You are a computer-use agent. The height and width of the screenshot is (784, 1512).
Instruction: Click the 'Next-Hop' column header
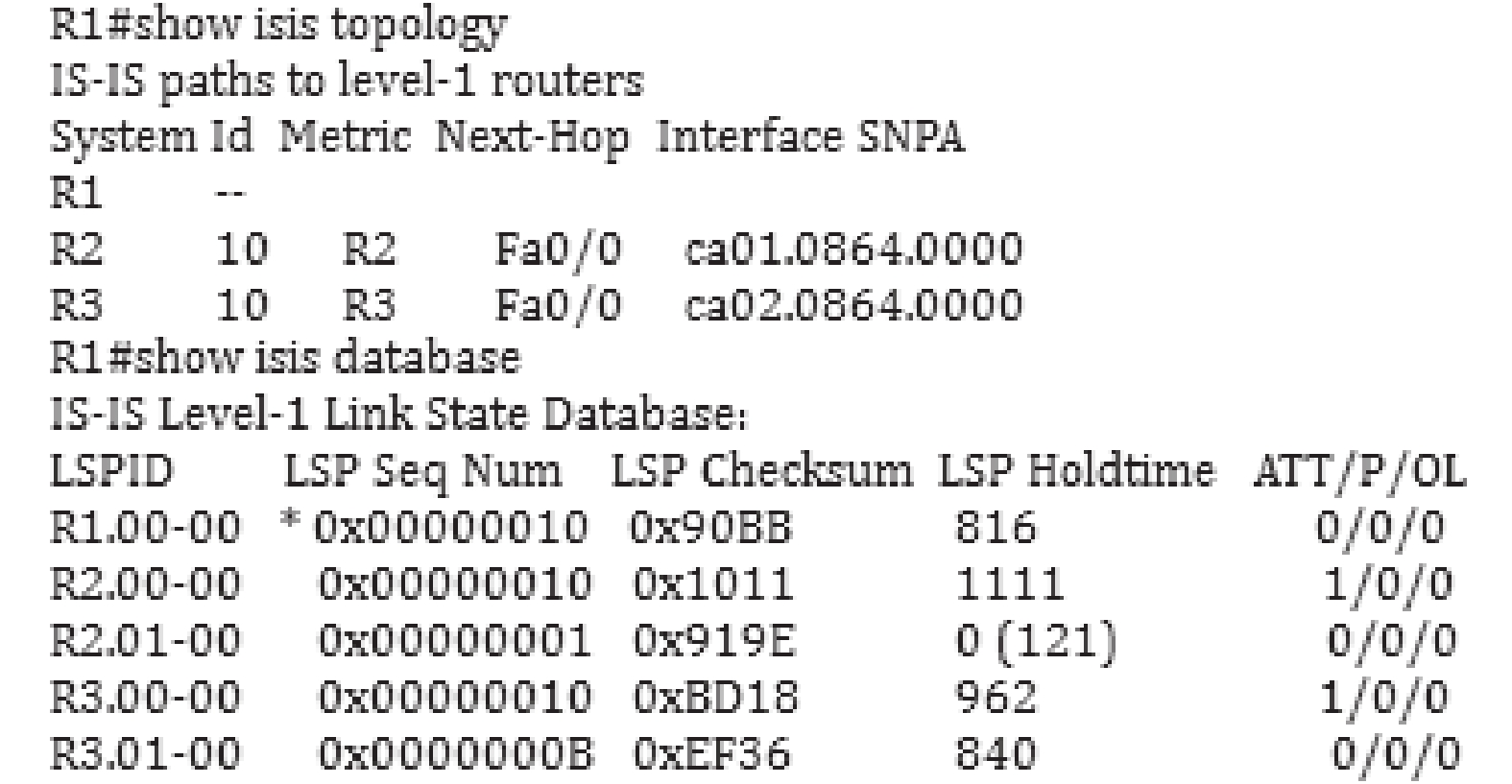pyautogui.click(x=533, y=139)
